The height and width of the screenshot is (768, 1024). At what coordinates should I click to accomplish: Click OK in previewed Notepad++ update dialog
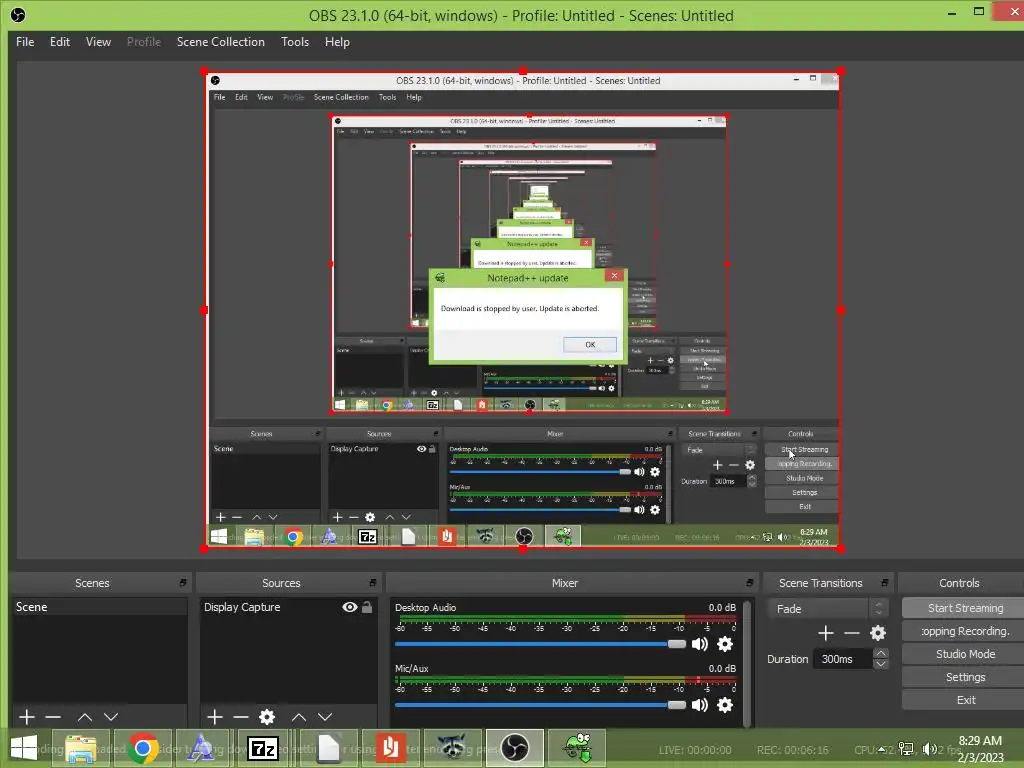[x=590, y=345]
